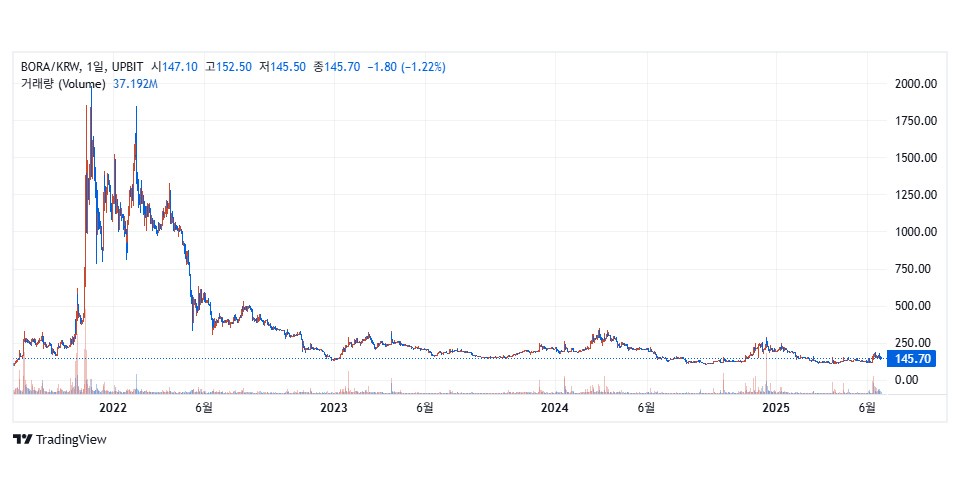Screen dimensions: 960x500
Task: Click the 고152.50 high price value
Action: pyautogui.click(x=225, y=67)
